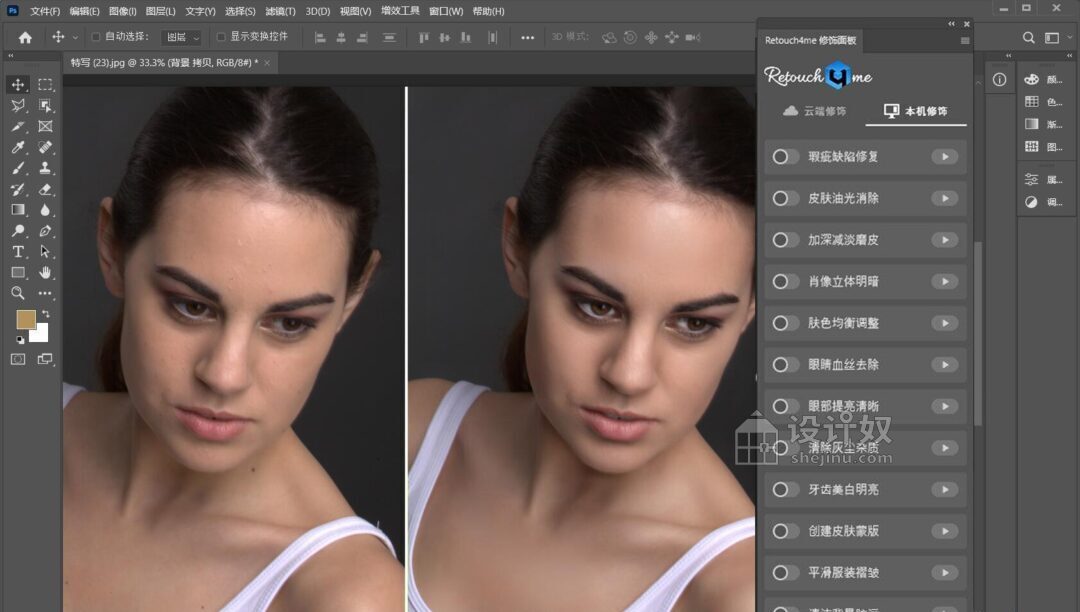This screenshot has height=612, width=1080.
Task: Select the Rectangular Marquee tool
Action: [45, 85]
